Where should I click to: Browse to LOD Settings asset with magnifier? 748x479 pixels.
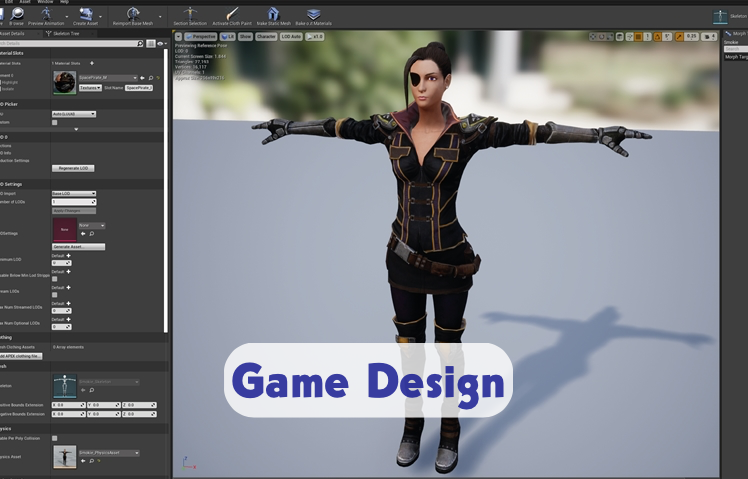[x=92, y=234]
